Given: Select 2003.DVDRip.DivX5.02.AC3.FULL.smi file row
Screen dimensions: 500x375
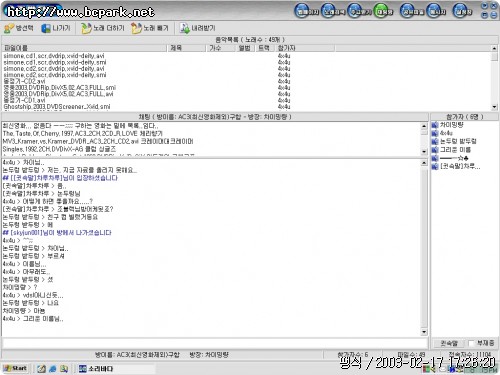Looking at the screenshot, I should (x=60, y=87).
